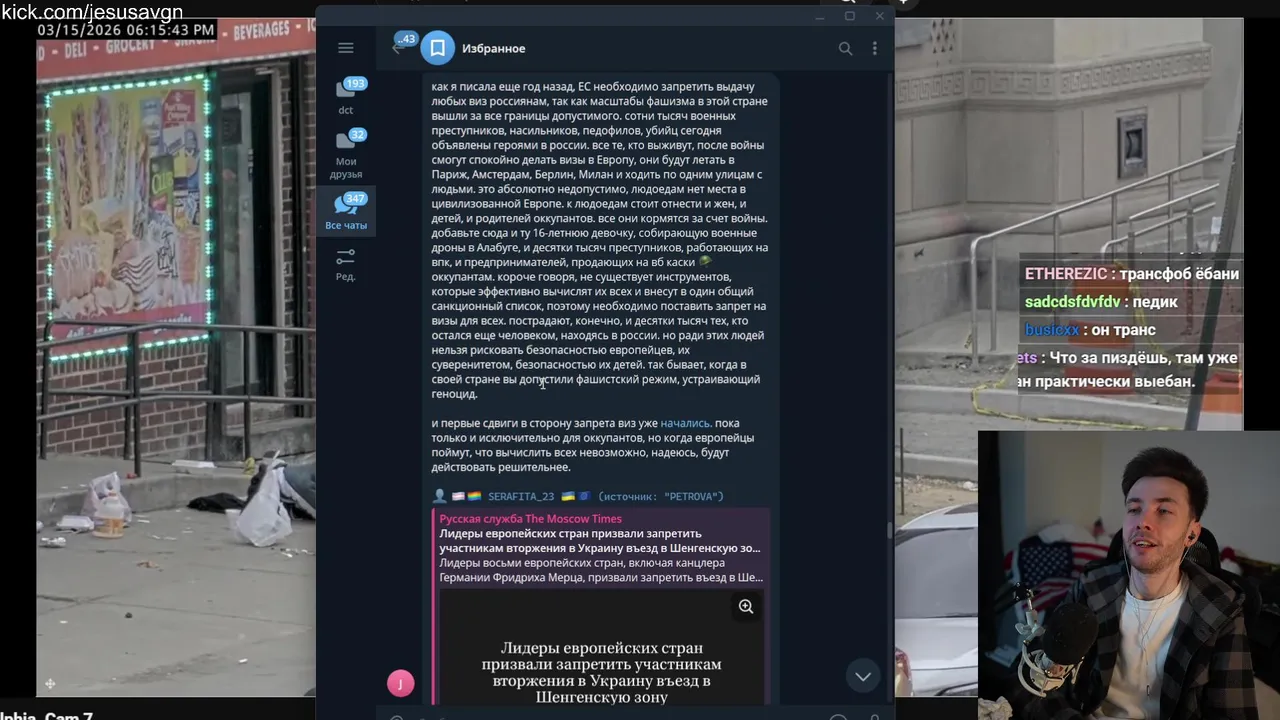Open the three-dot chat options menu
The image size is (1280, 720).
coord(874,48)
